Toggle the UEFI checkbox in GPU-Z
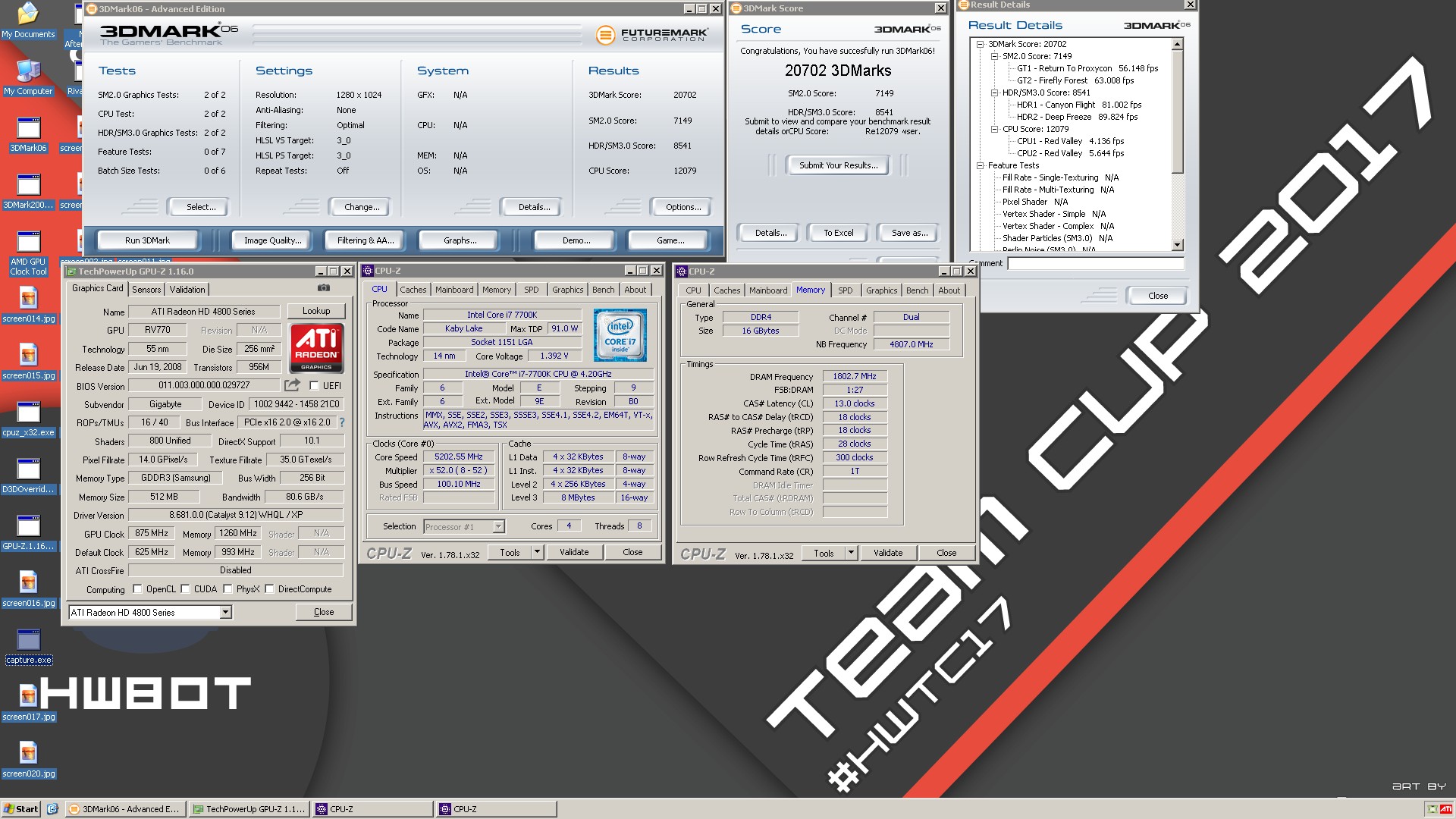 pos(314,386)
